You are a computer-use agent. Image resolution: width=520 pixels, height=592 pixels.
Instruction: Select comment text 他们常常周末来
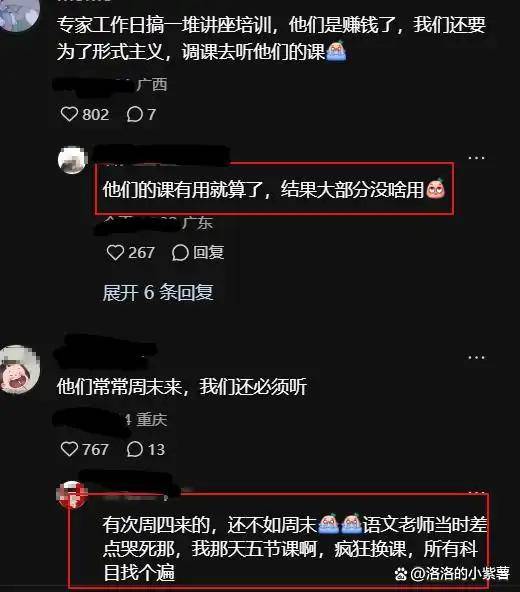click(x=119, y=387)
